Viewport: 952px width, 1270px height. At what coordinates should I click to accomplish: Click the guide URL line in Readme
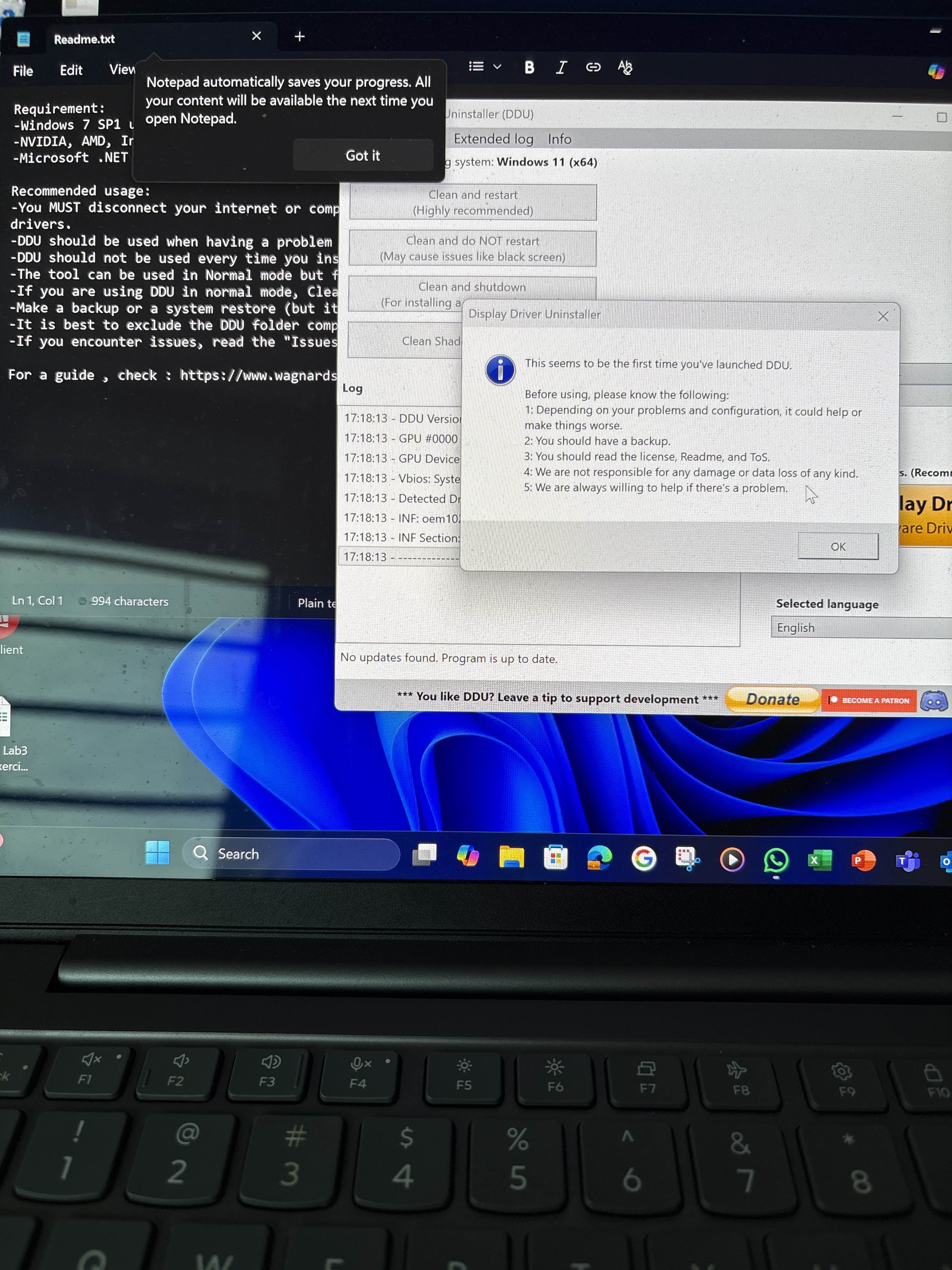(172, 375)
